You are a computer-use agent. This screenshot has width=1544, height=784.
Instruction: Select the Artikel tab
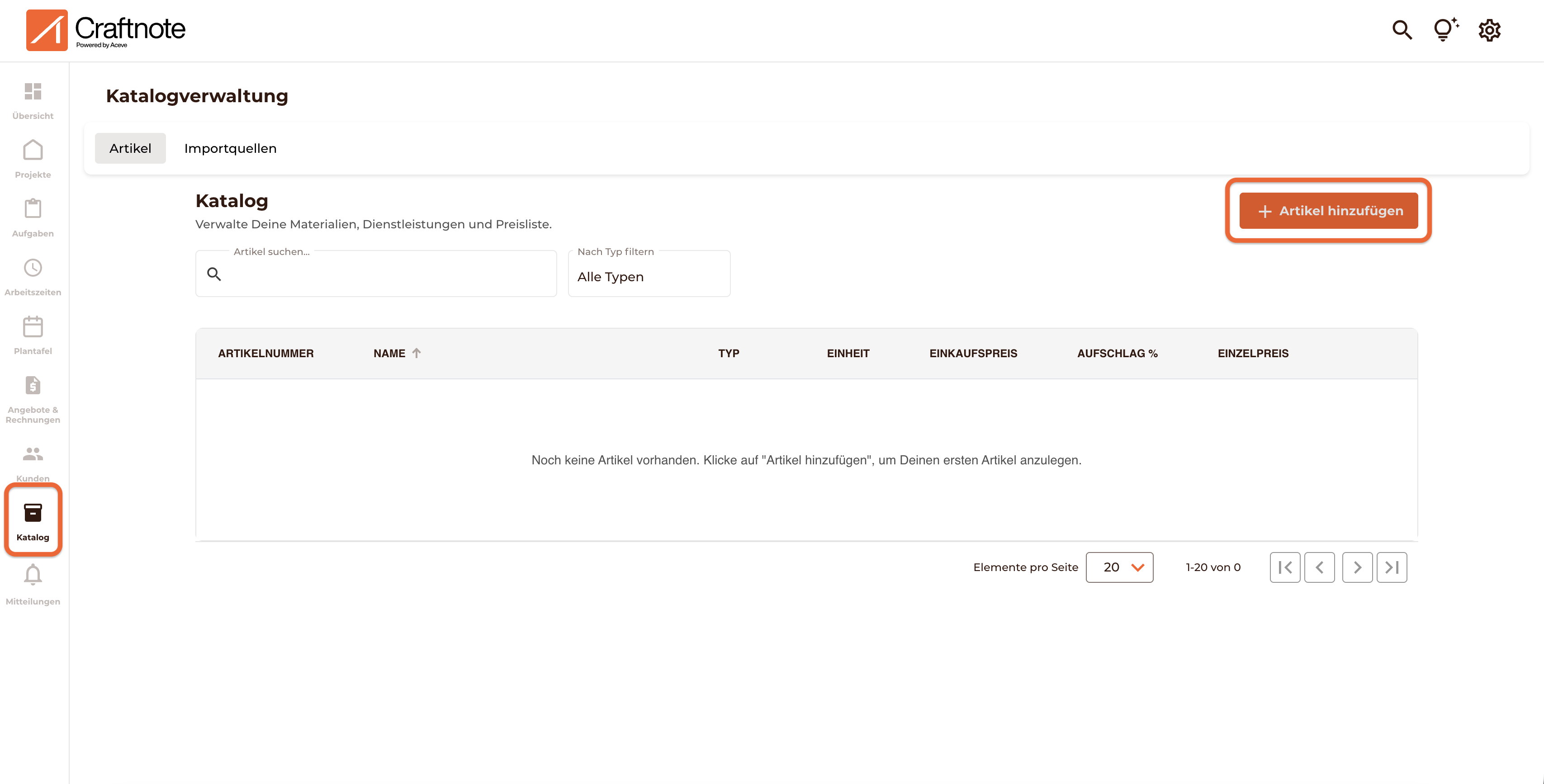coord(130,148)
